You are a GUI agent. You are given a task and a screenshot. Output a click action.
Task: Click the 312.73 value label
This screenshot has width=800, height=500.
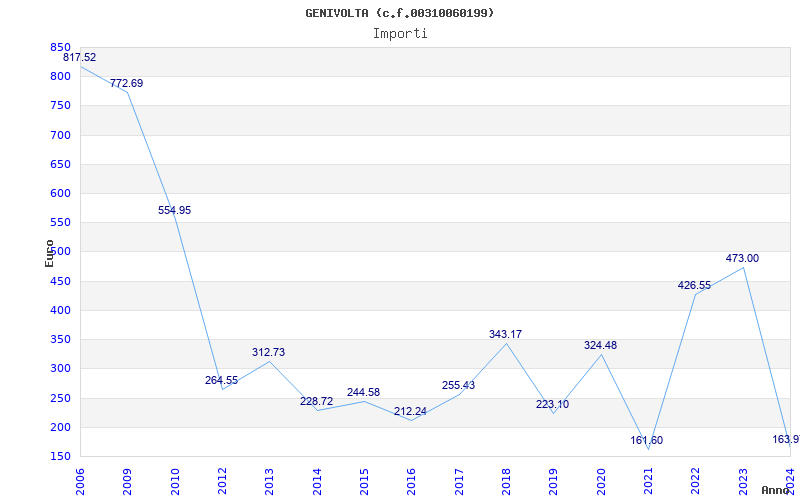268,353
